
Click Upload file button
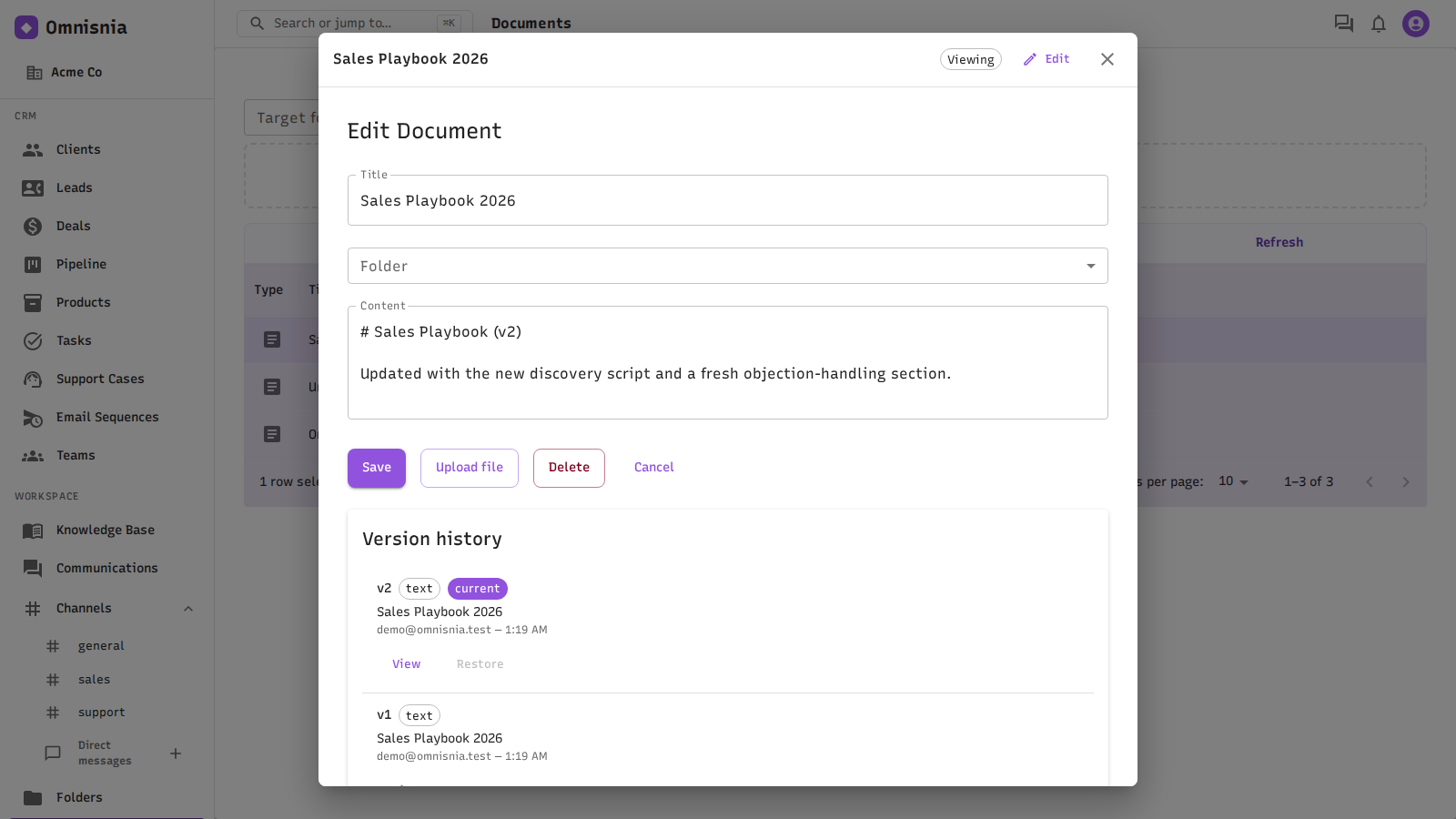tap(470, 468)
